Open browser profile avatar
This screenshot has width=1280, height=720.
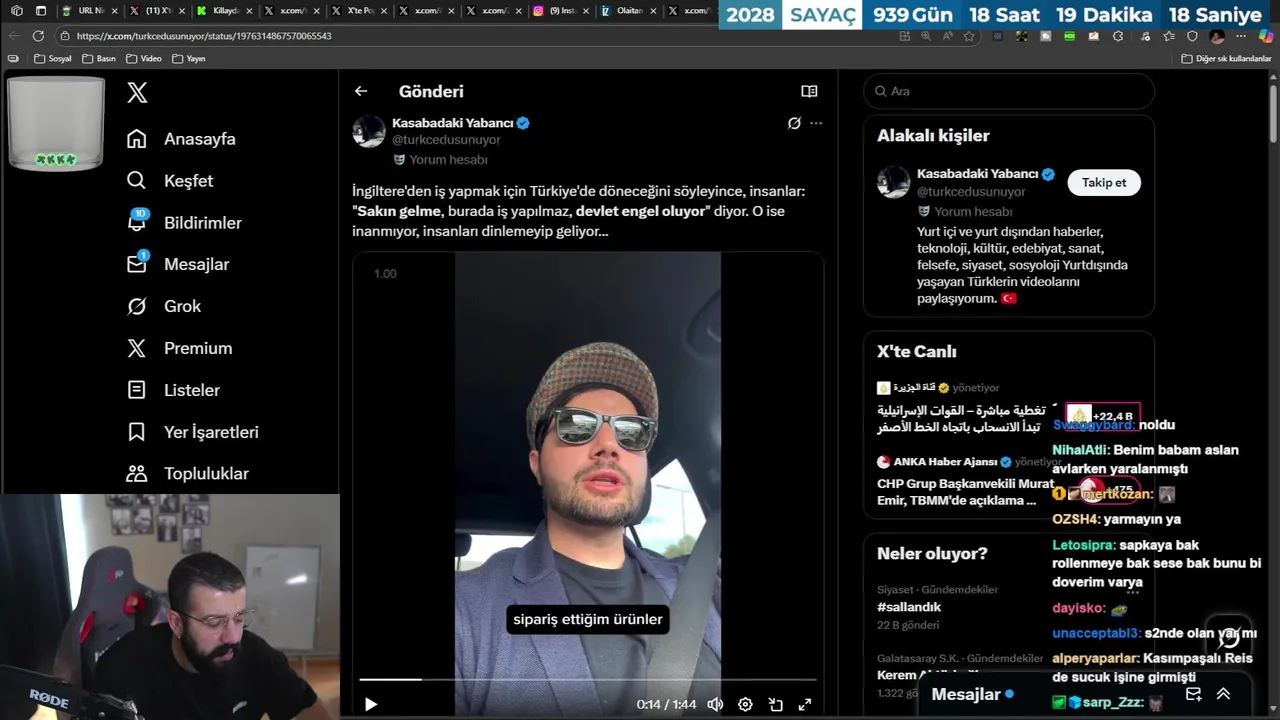click(x=1217, y=36)
